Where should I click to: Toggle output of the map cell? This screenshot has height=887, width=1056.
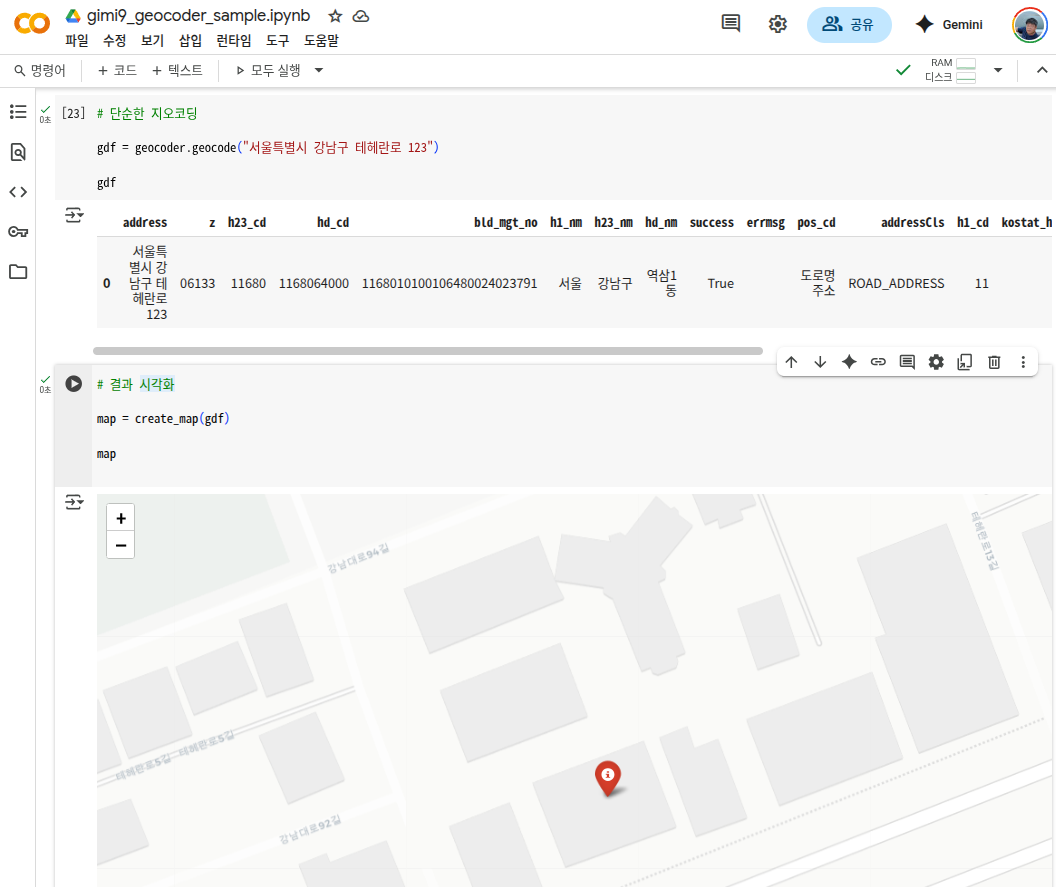point(74,502)
